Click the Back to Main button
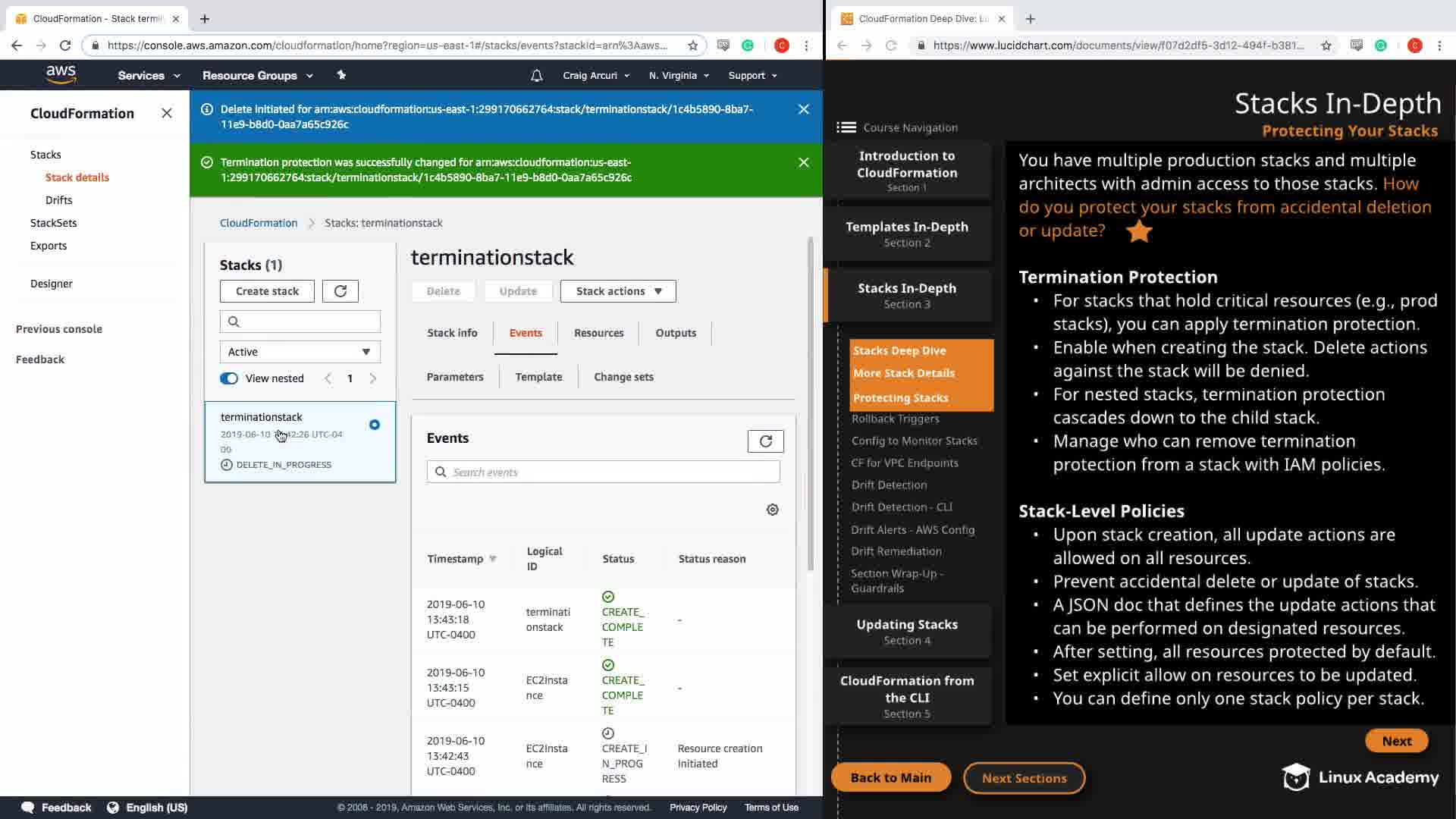The image size is (1456, 819). tap(890, 777)
